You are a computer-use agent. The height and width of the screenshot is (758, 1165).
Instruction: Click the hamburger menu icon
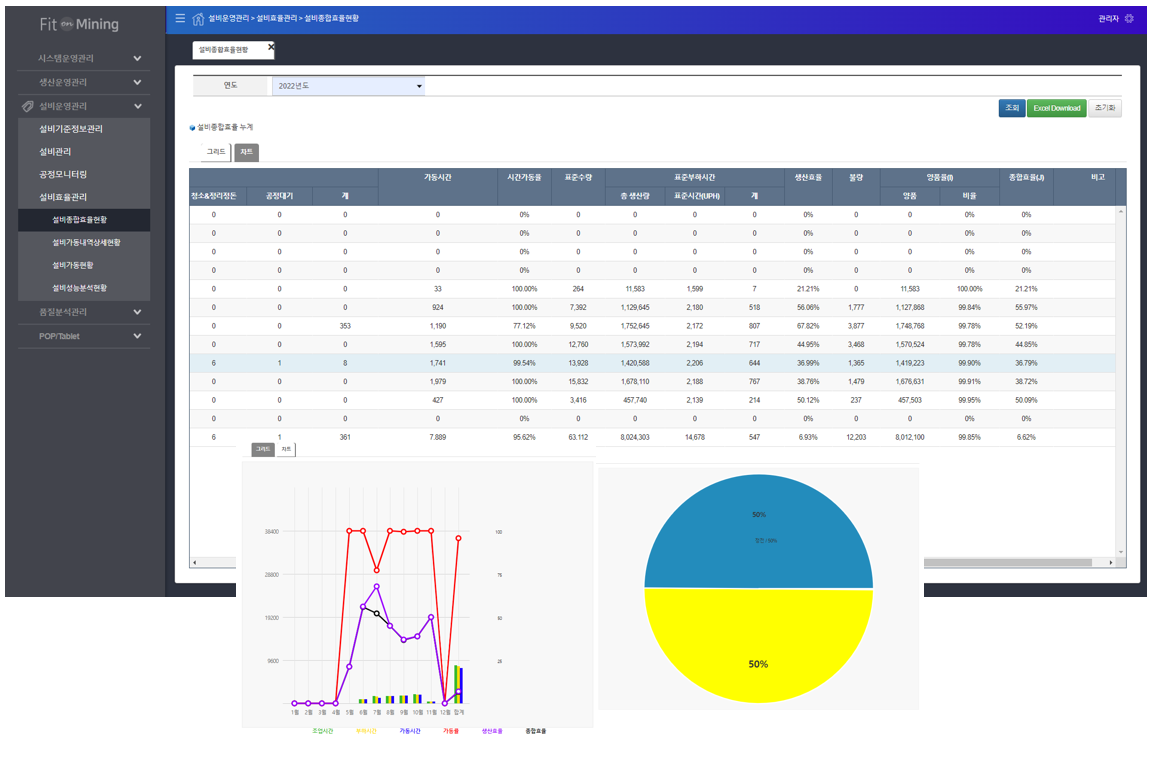[x=180, y=18]
